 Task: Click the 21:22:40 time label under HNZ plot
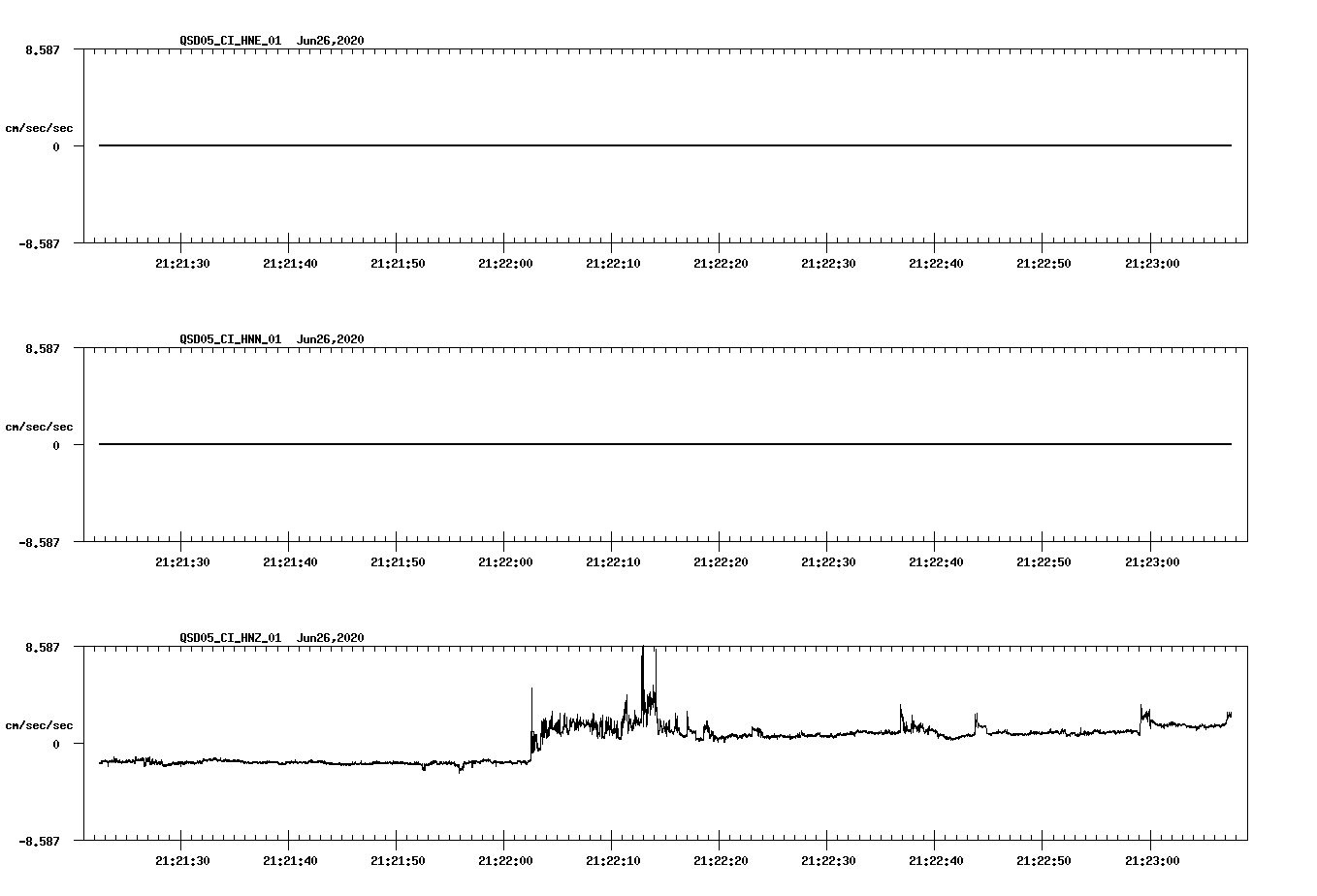[935, 861]
